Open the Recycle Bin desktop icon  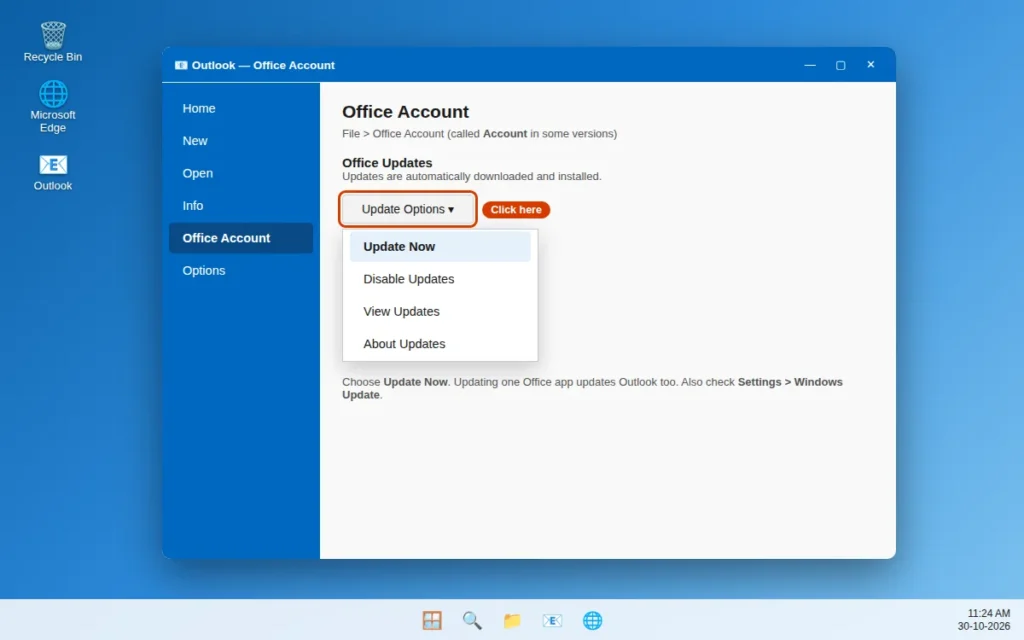click(53, 42)
